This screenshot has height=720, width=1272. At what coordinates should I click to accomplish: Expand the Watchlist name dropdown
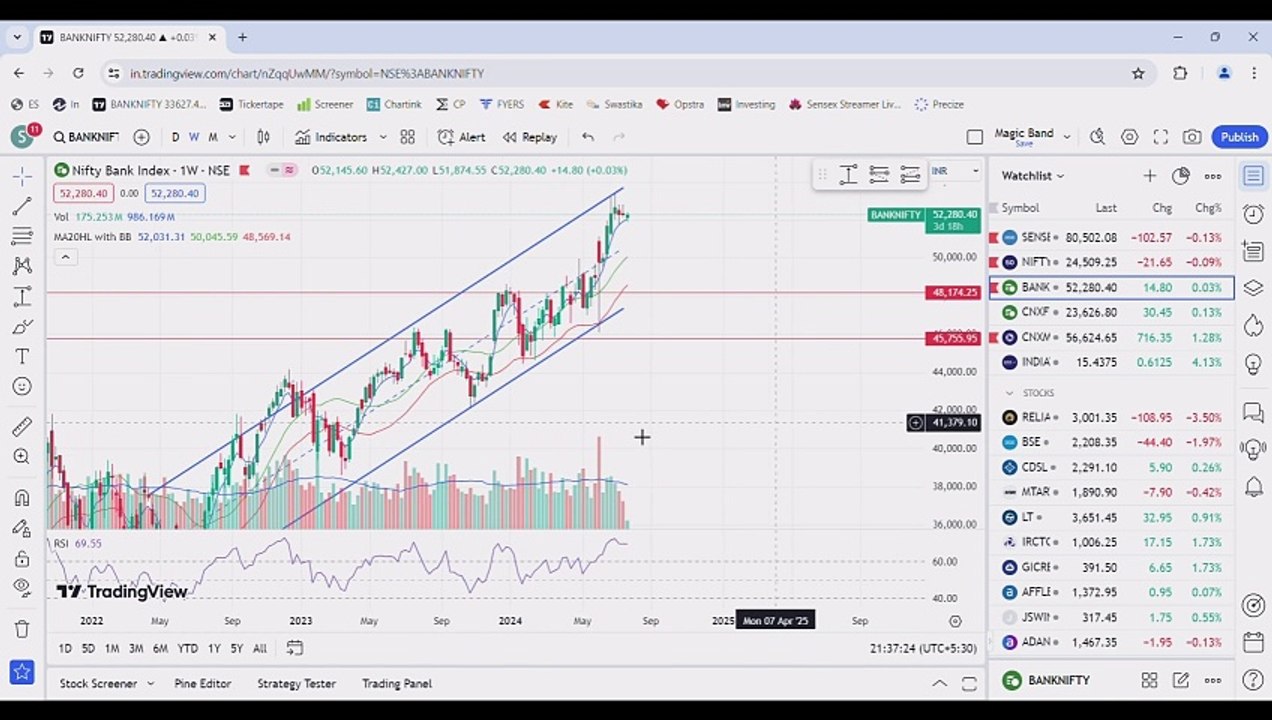[1033, 176]
